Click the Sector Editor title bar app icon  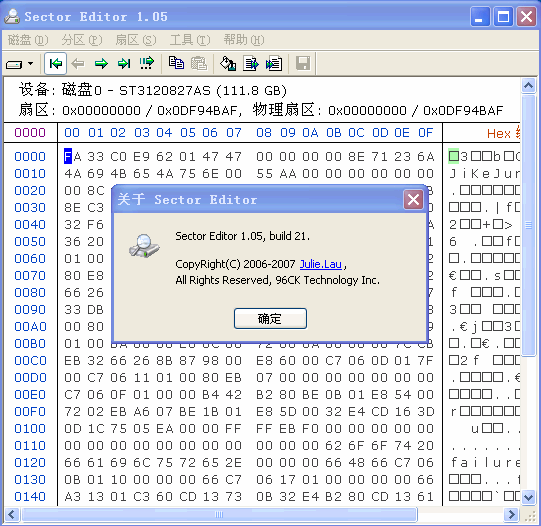tap(12, 16)
